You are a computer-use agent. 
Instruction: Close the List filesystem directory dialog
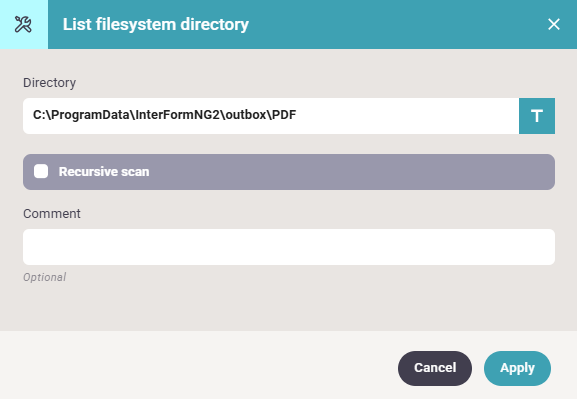pos(553,25)
